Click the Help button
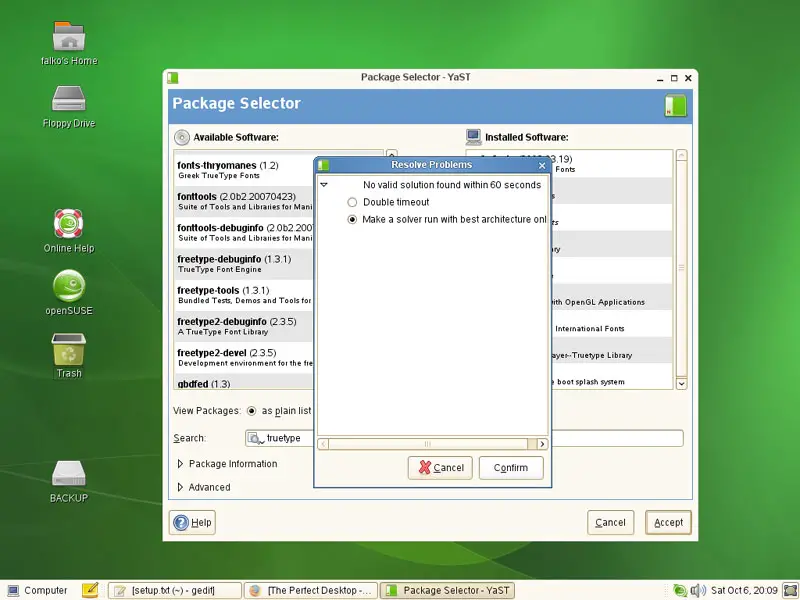Screen dimensions: 800x600 tap(192, 522)
